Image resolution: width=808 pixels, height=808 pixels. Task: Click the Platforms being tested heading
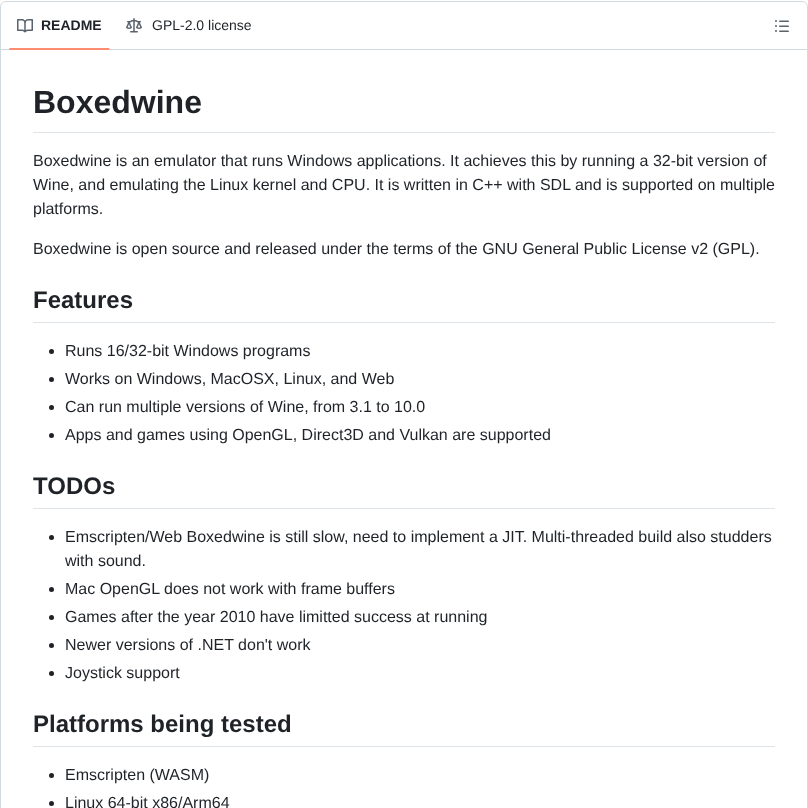[x=162, y=724]
